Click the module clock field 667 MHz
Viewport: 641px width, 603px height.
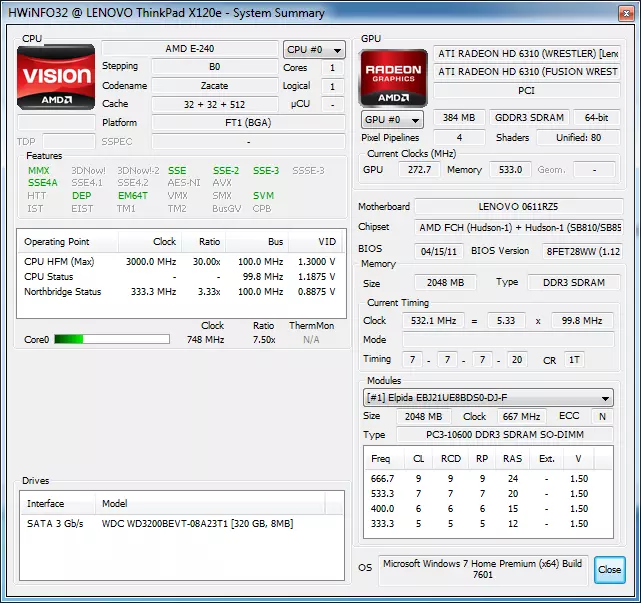click(521, 417)
